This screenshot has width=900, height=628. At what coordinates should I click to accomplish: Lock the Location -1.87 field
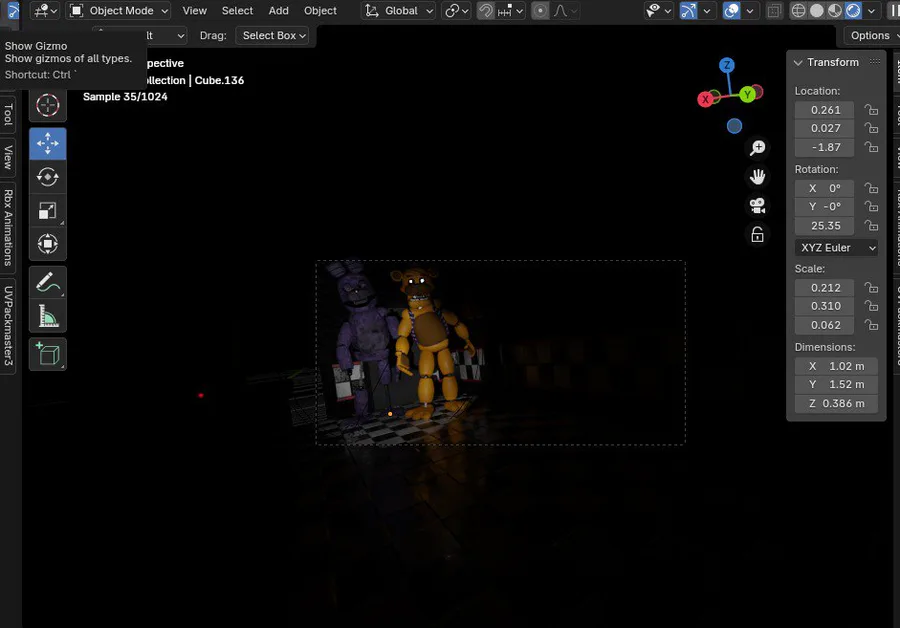pos(871,147)
